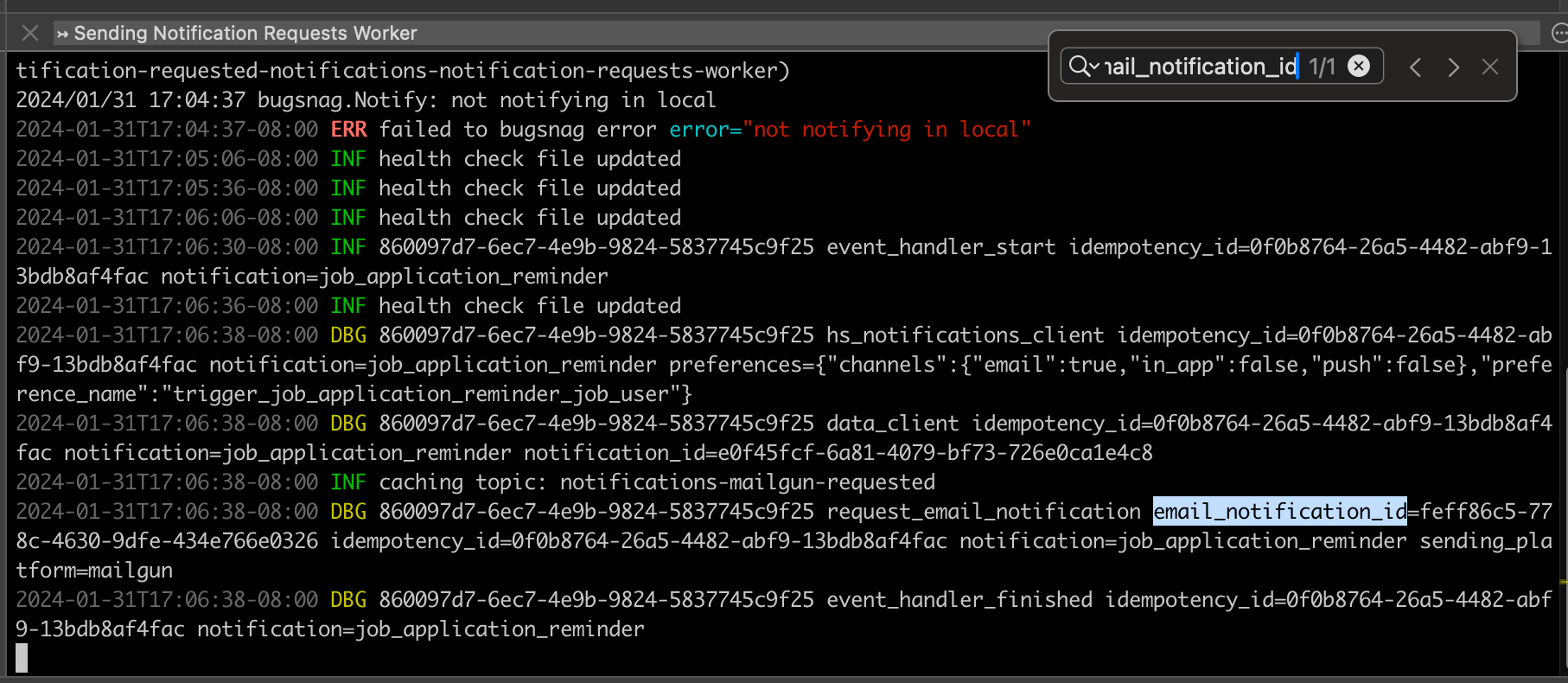Screen dimensions: 1568x683
Task: Clear the search text with the circled X
Action: click(1359, 67)
